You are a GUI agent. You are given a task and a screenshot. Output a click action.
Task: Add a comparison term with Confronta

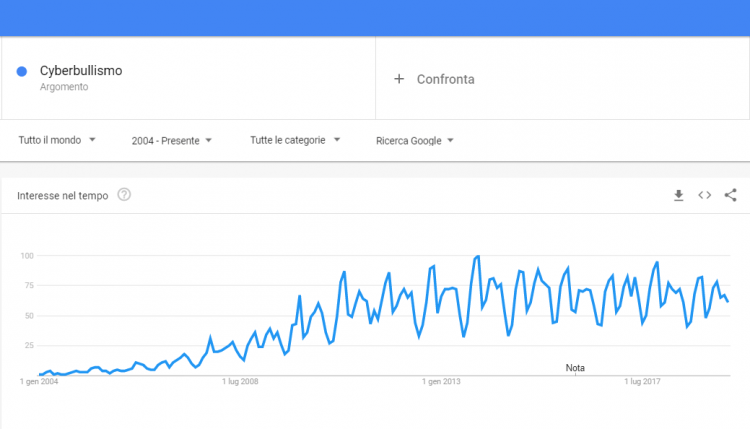pyautogui.click(x=445, y=79)
